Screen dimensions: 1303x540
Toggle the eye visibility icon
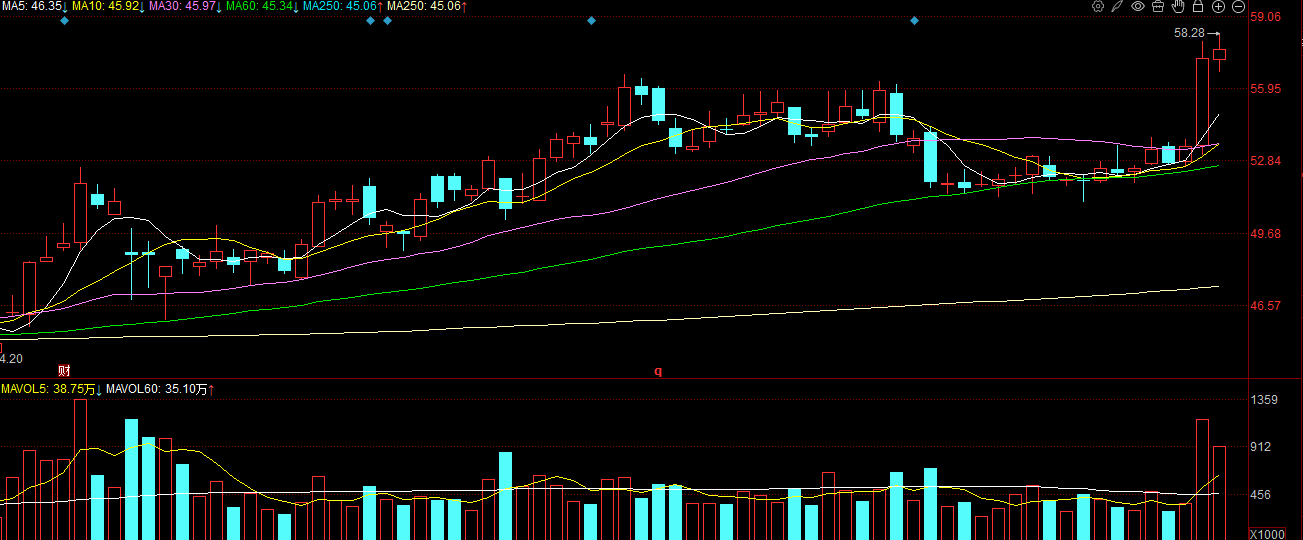click(1138, 7)
